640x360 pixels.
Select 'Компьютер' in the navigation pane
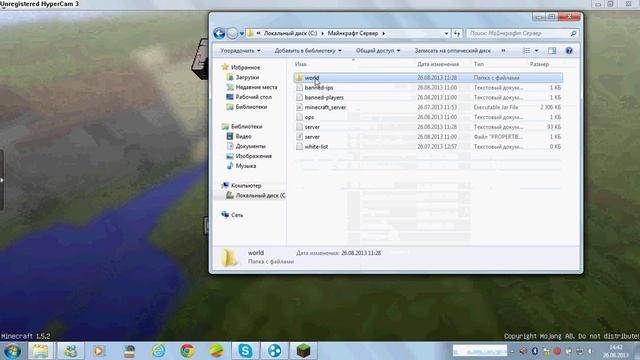(246, 185)
